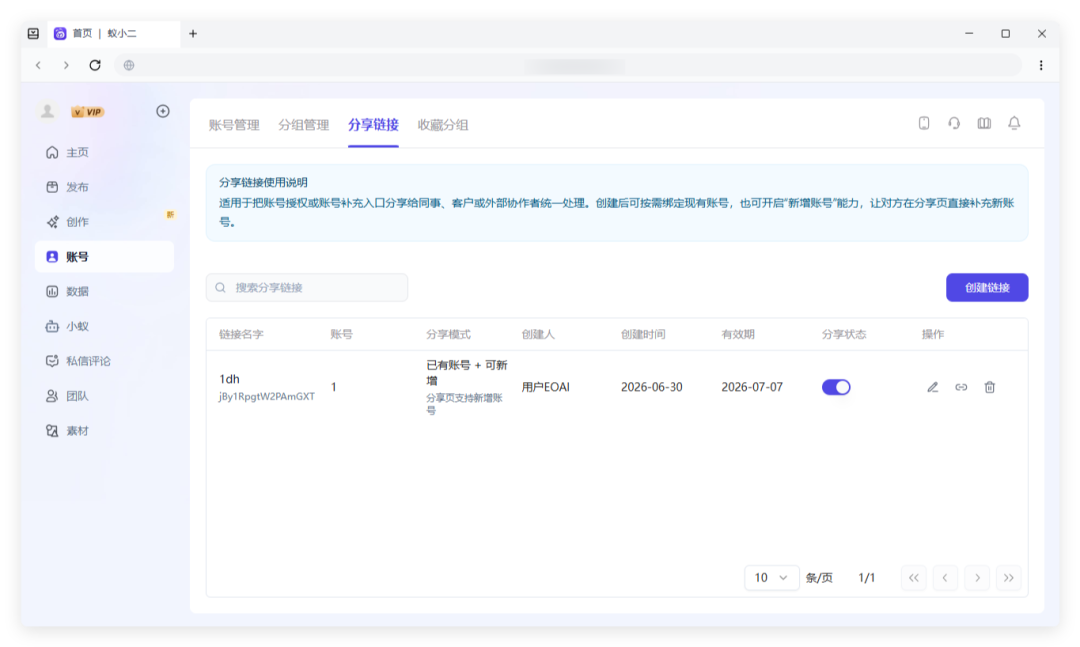Open a new browser tab with plus
Image resolution: width=1080 pixels, height=647 pixels.
coord(193,33)
